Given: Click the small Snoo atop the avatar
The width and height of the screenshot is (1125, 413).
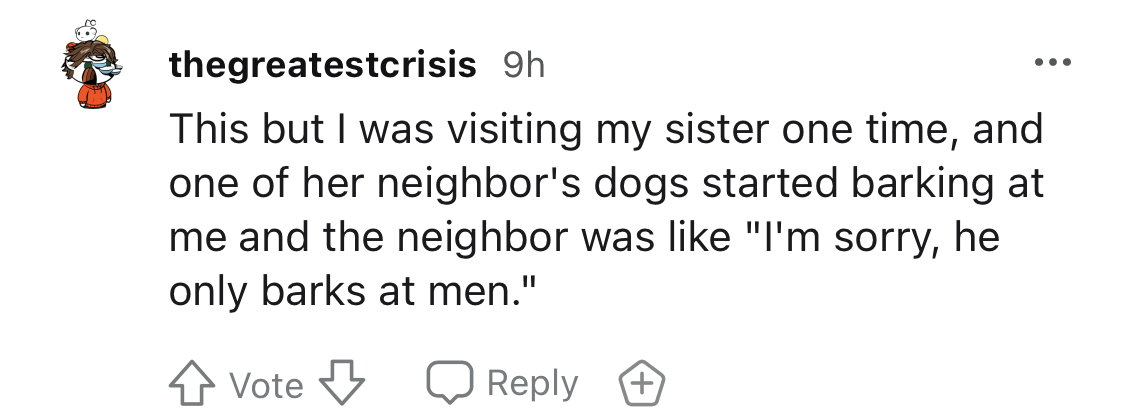Looking at the screenshot, I should pos(87,30).
